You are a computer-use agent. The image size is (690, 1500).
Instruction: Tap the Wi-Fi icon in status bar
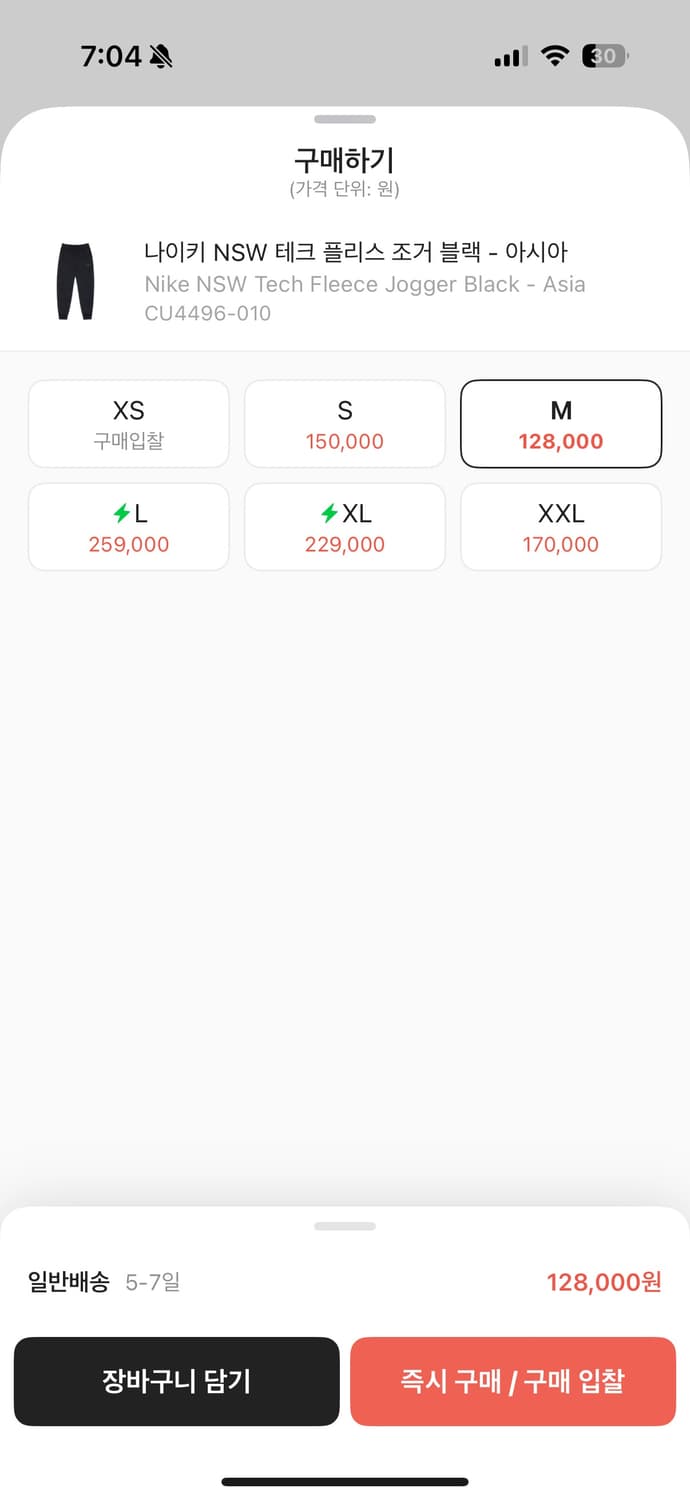tap(554, 56)
